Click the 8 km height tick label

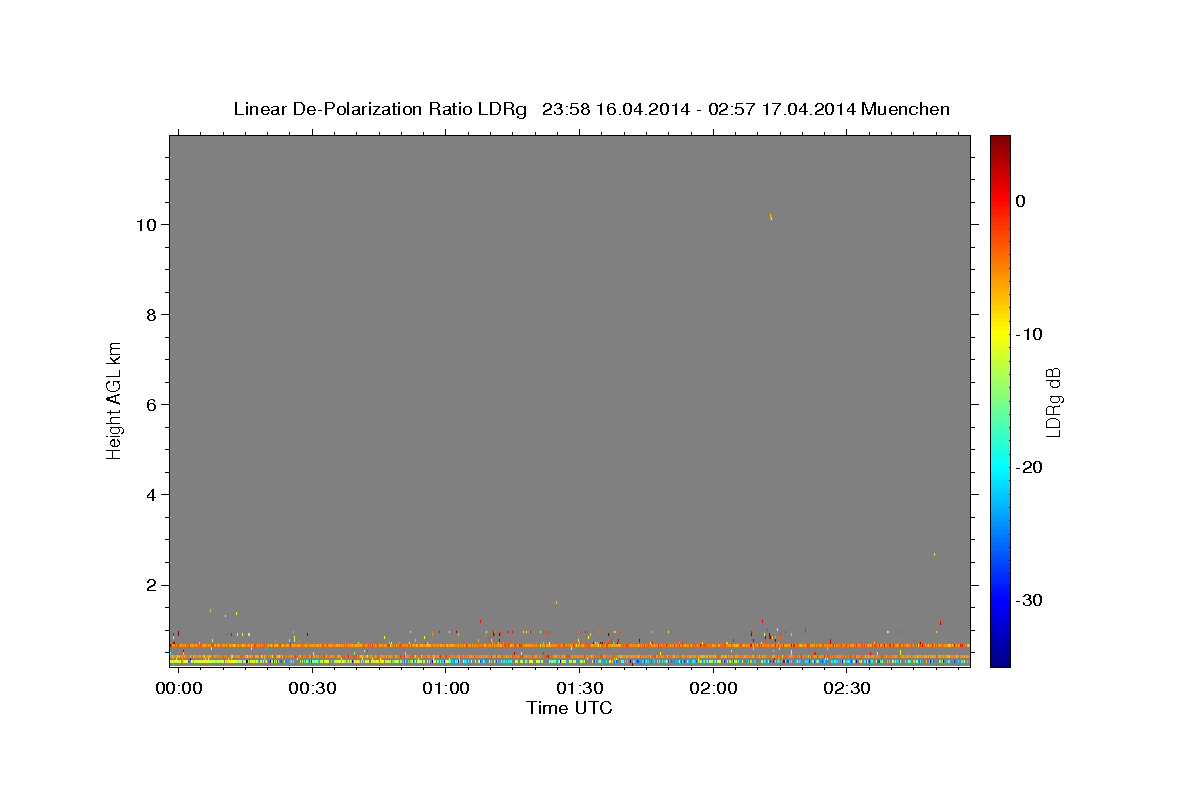[151, 314]
